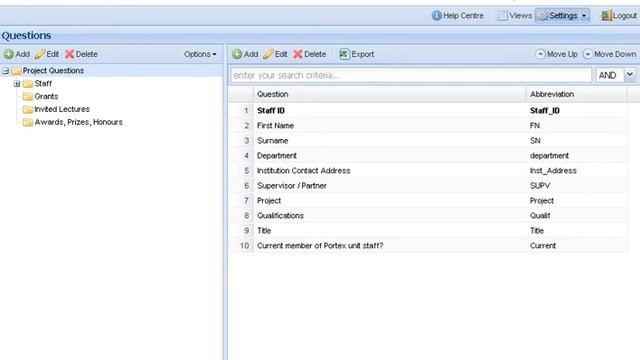Select the Staff ID question row
The image size is (640, 360).
[428, 111]
